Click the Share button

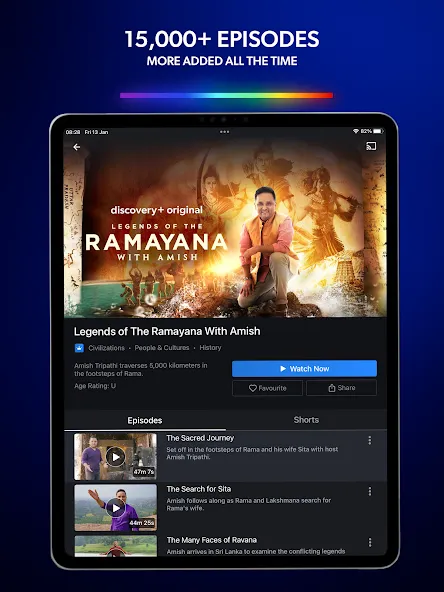click(341, 388)
